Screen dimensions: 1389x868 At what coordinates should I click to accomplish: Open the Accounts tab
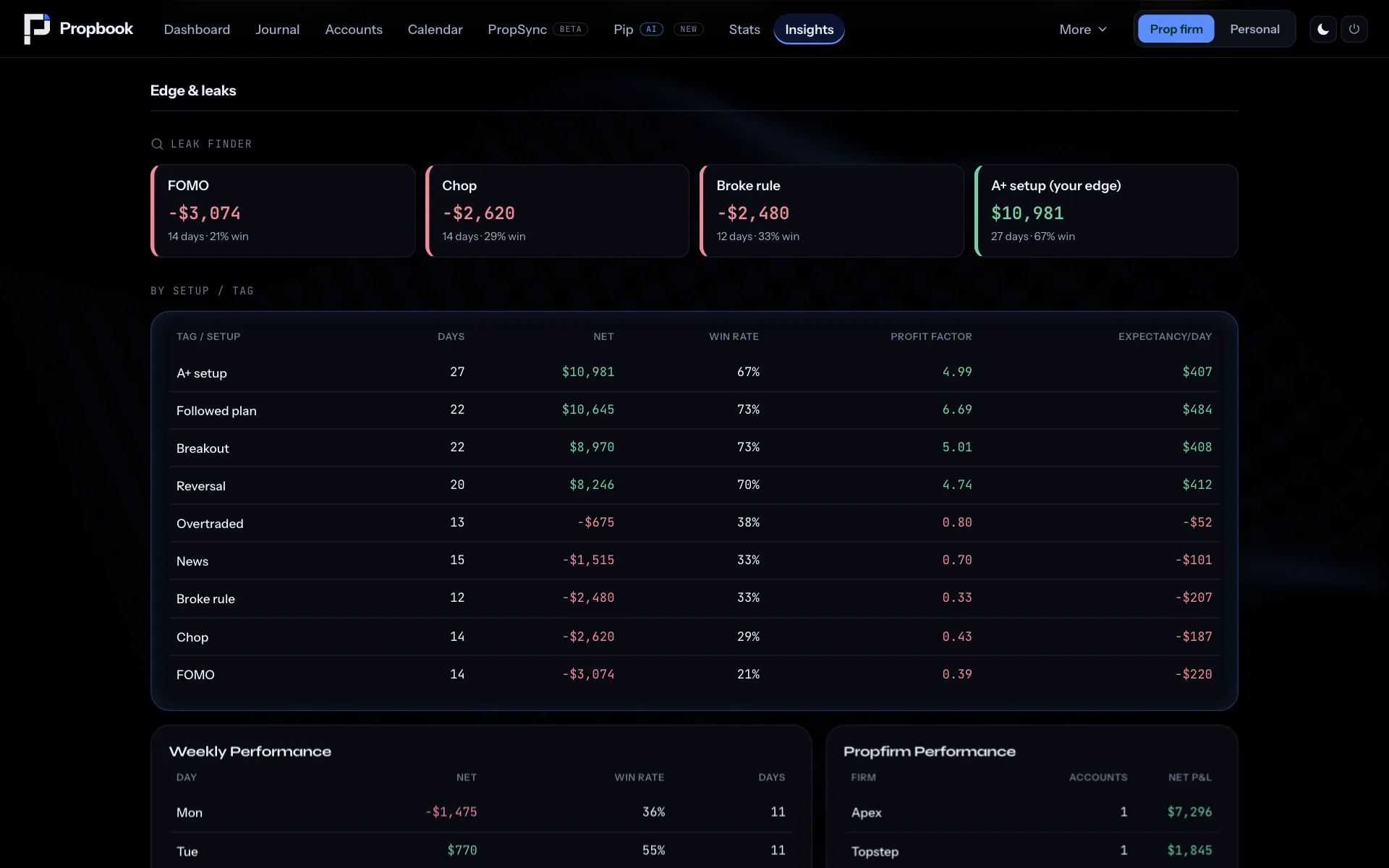click(x=354, y=29)
